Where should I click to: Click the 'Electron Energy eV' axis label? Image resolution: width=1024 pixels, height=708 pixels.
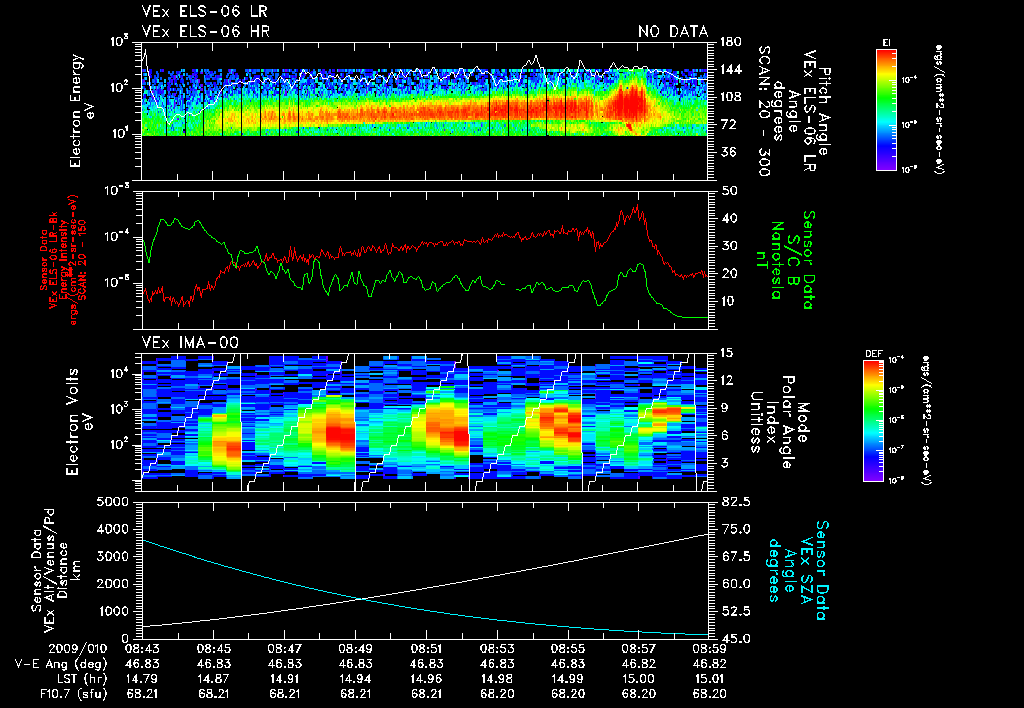83,111
